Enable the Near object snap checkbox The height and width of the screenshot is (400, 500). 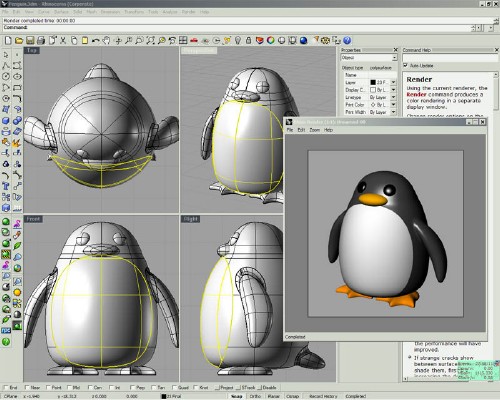pyautogui.click(x=27, y=387)
